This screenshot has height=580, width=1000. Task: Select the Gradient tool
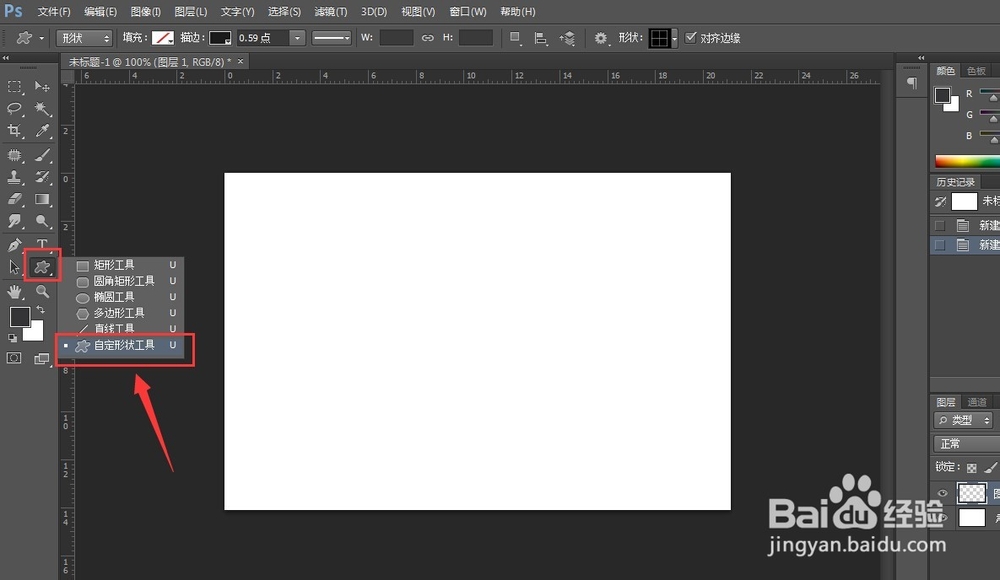[42, 199]
